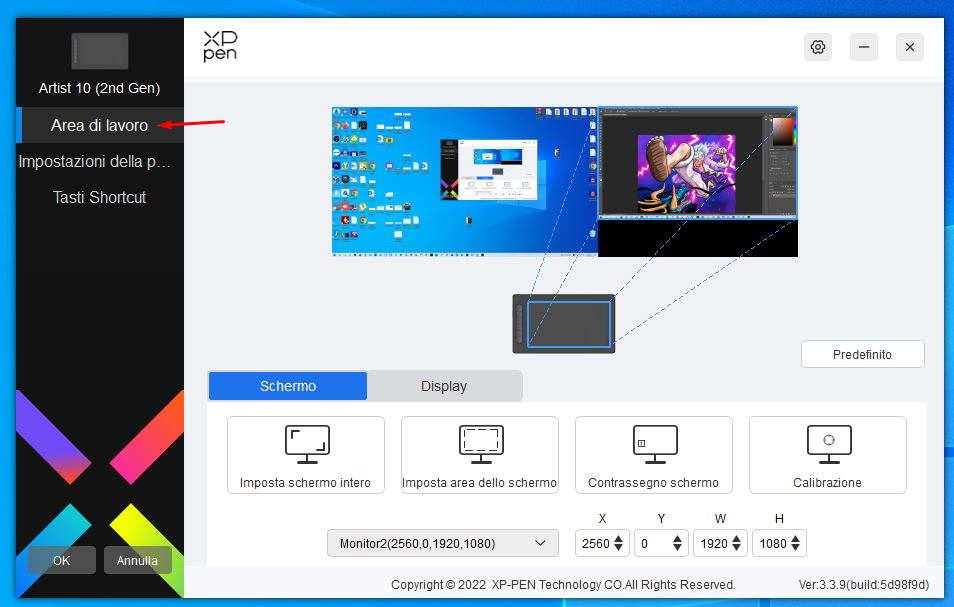The height and width of the screenshot is (607, 954).
Task: Click the W width stepper arrows
Action: [x=736, y=543]
